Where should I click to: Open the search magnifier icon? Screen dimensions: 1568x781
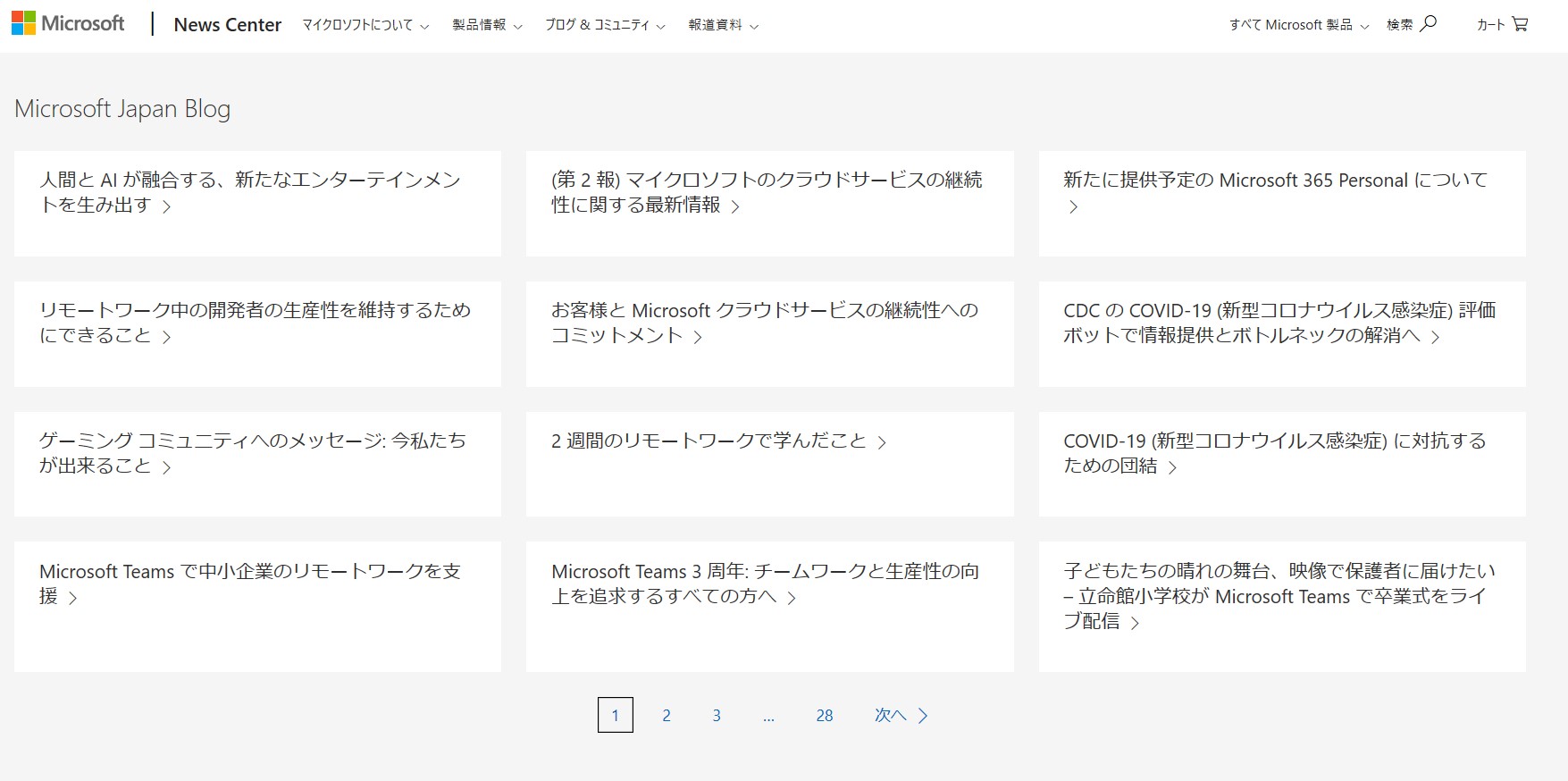coord(1428,24)
